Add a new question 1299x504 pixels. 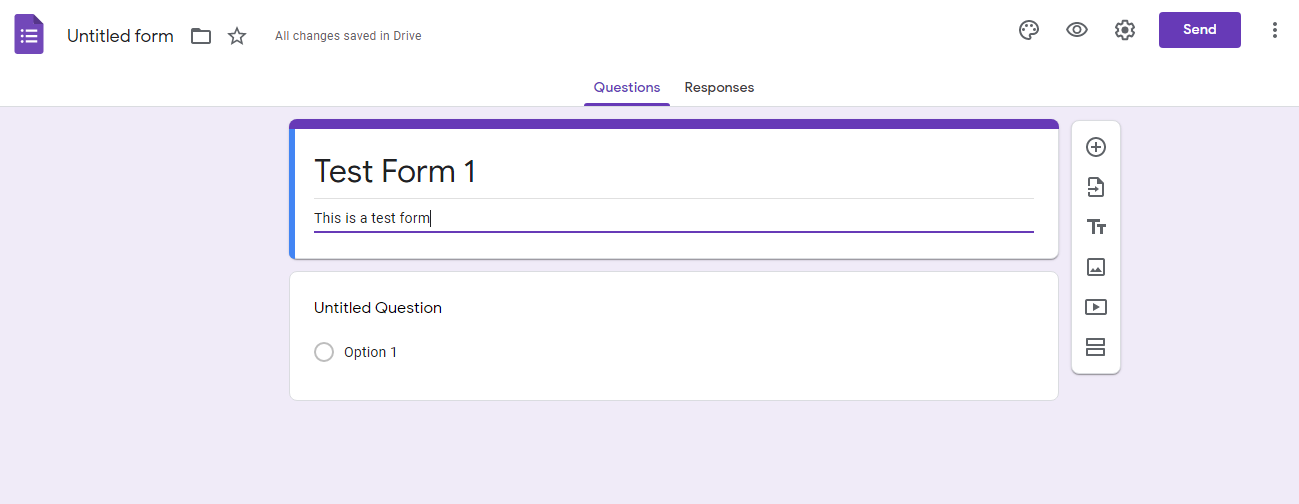point(1096,147)
